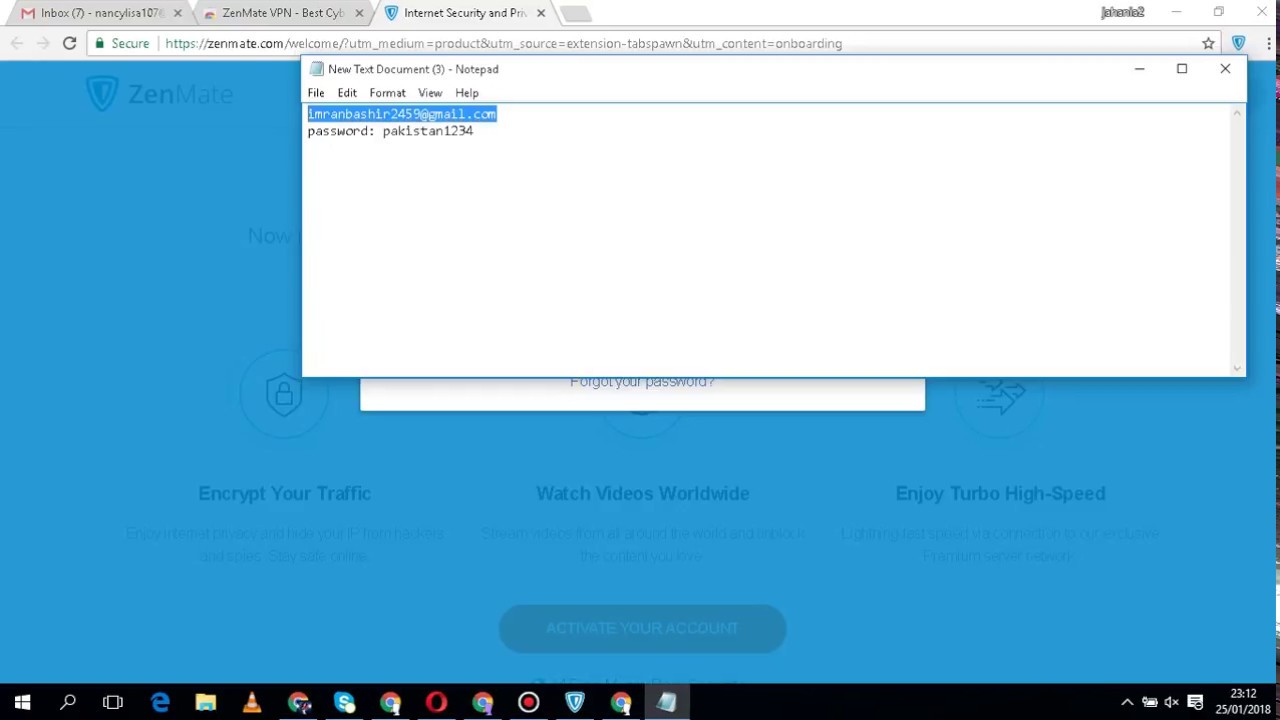
Task: Switch to the ZenMate VPN tab
Action: tap(283, 13)
